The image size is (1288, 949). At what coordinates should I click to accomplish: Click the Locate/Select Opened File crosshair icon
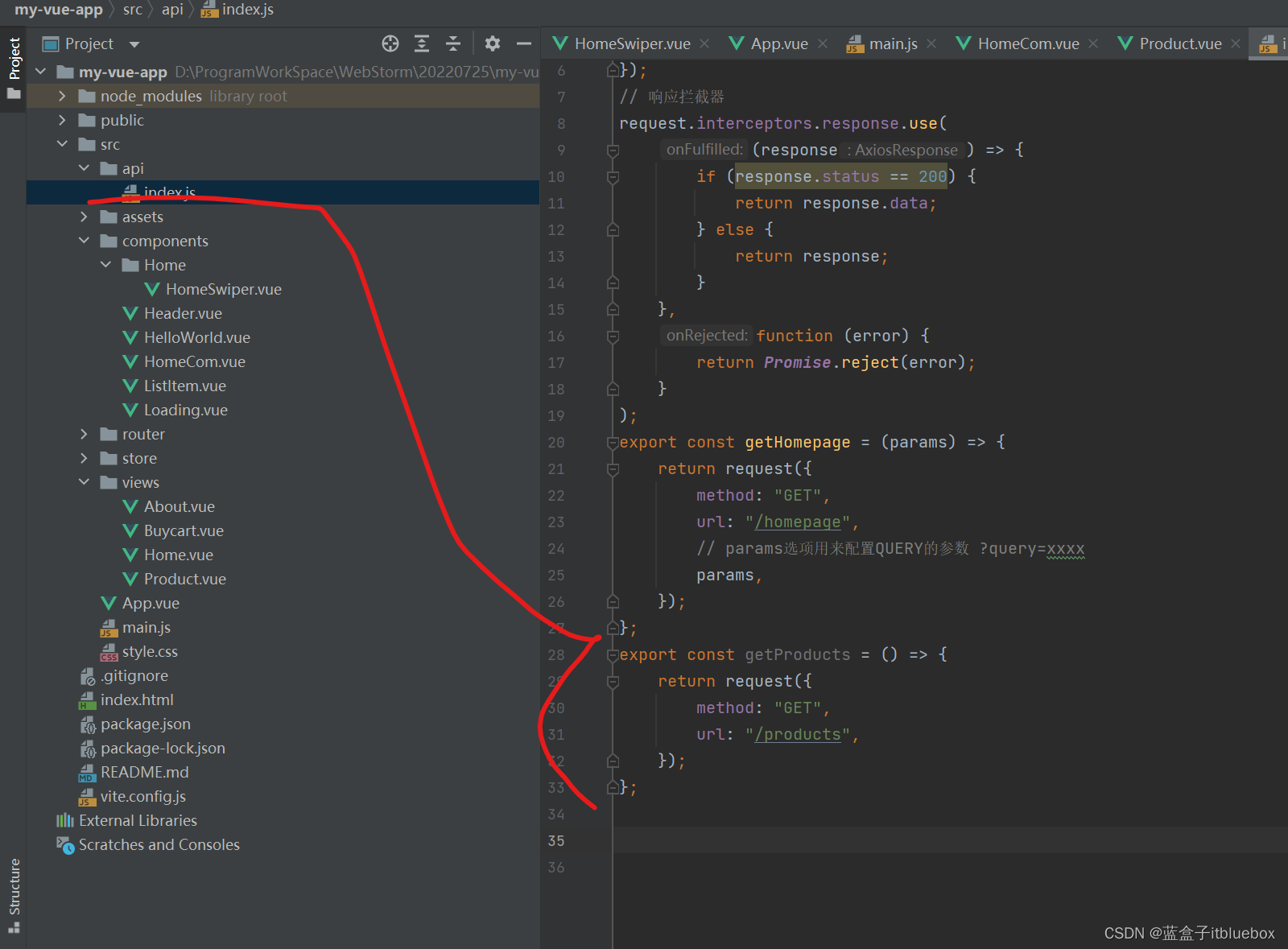390,43
